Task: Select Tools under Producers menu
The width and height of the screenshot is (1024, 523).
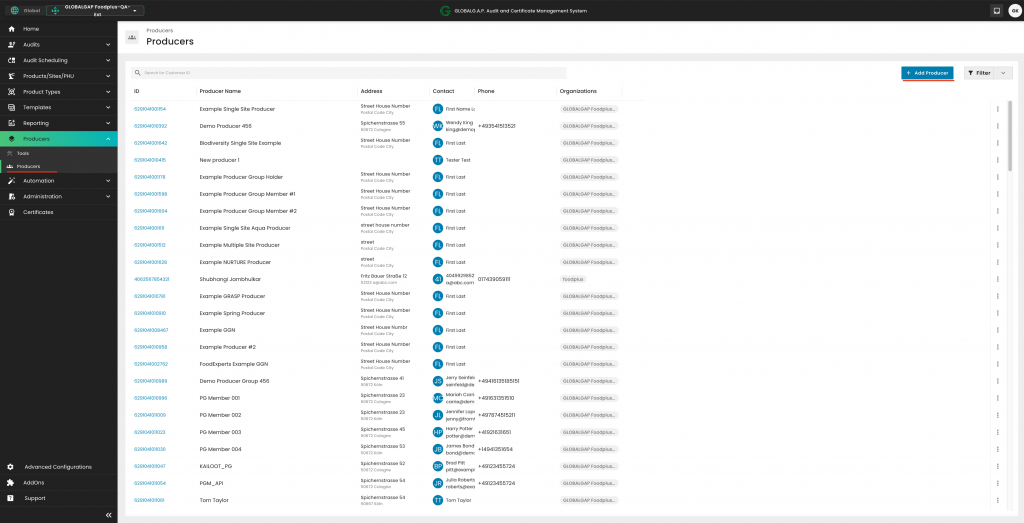Action: (x=23, y=153)
